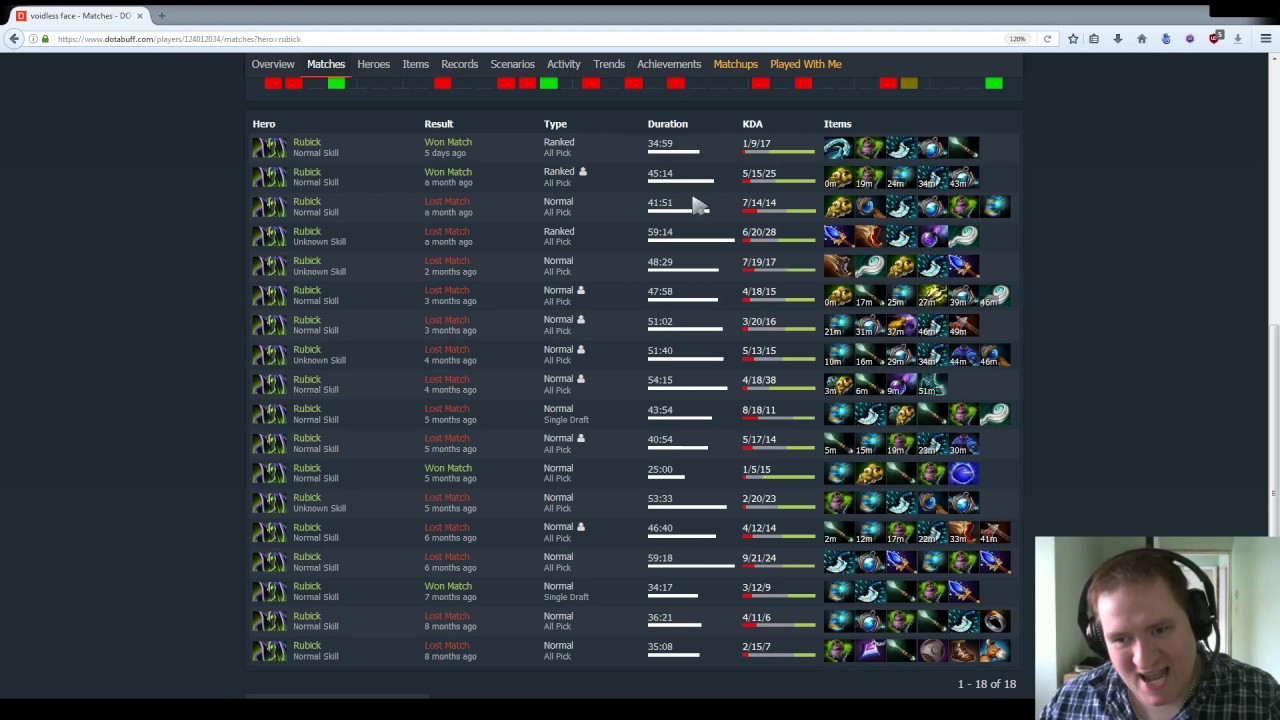Screen dimensions: 1280x720
Task: Open Won Match link from 5 days ago
Action: click(x=448, y=142)
